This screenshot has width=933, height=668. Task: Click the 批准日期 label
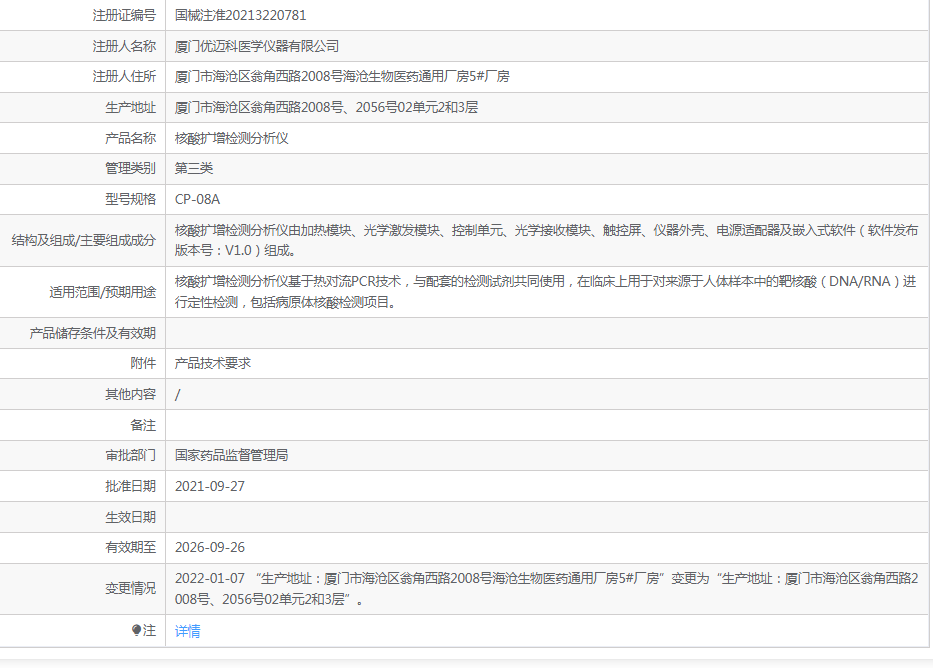coord(131,487)
